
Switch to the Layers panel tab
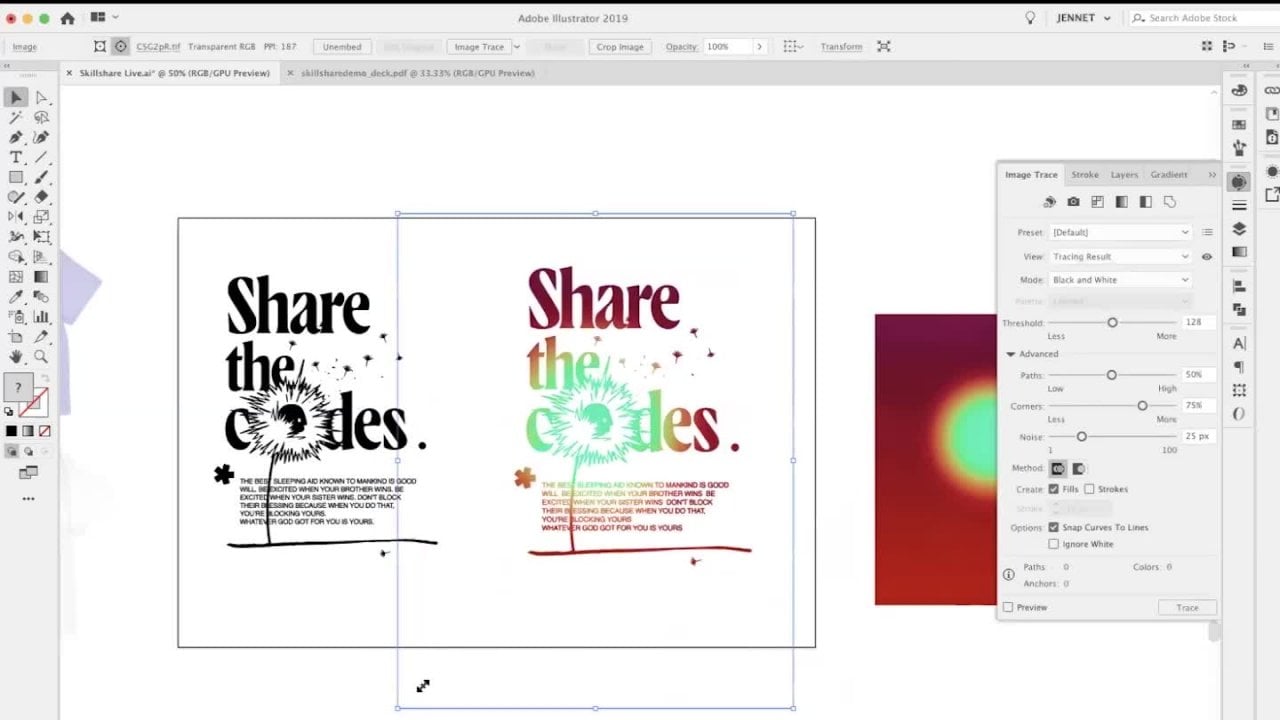pos(1124,175)
